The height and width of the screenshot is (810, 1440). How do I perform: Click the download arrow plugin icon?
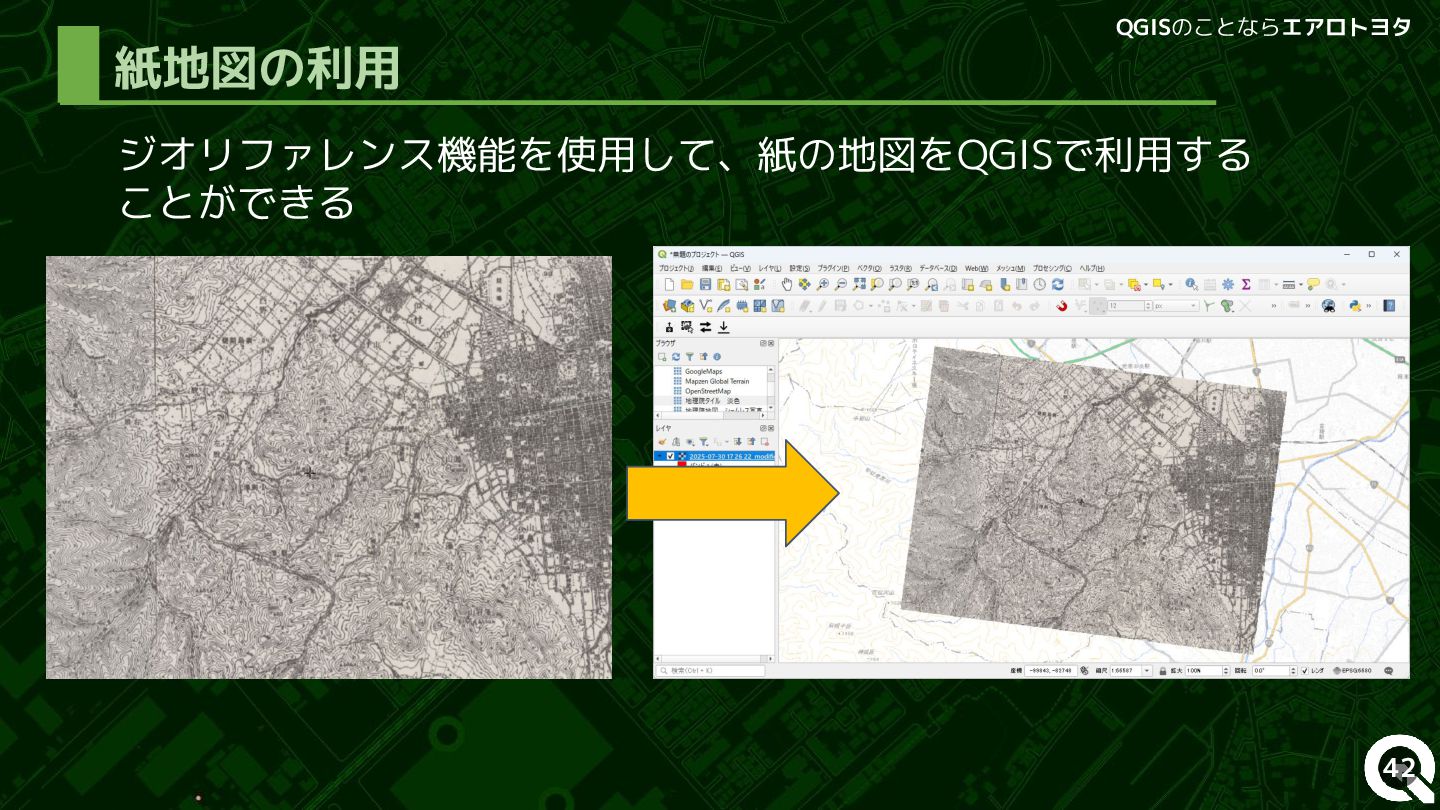[724, 327]
